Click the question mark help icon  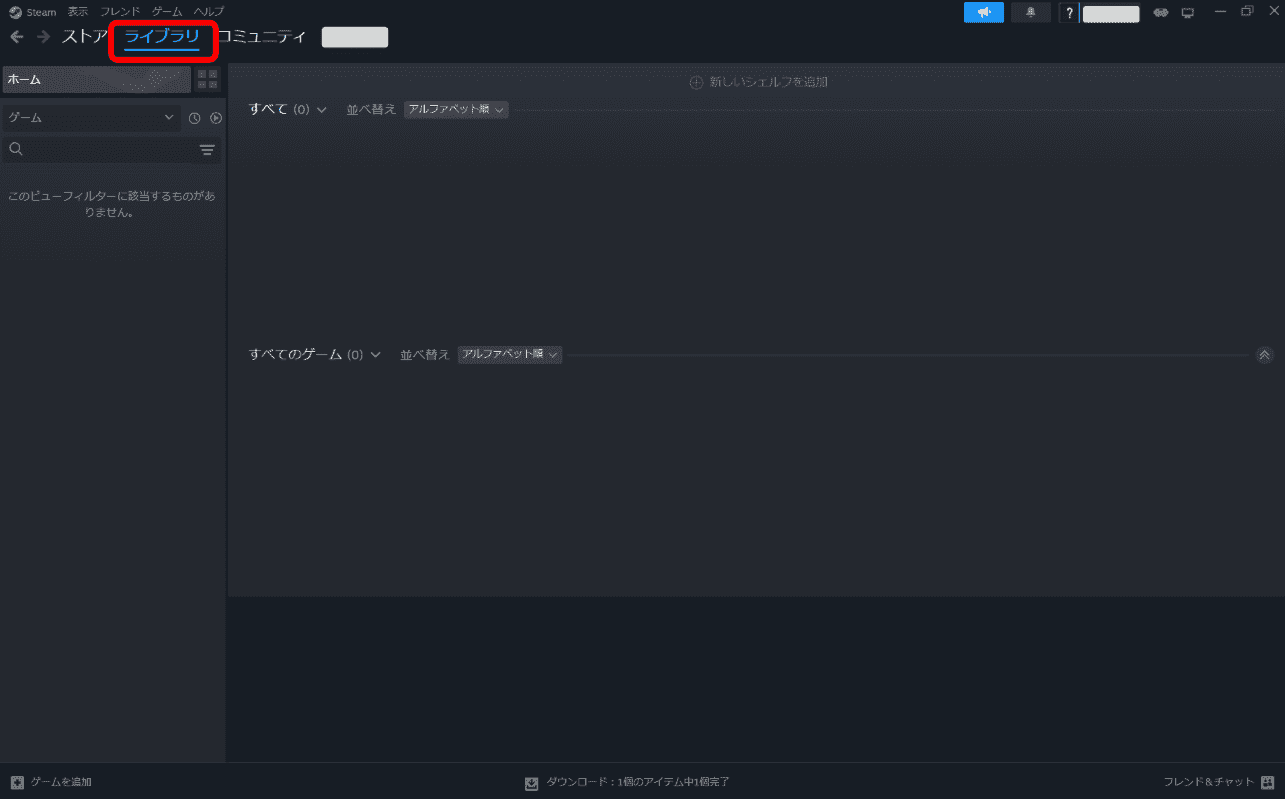[x=1070, y=13]
